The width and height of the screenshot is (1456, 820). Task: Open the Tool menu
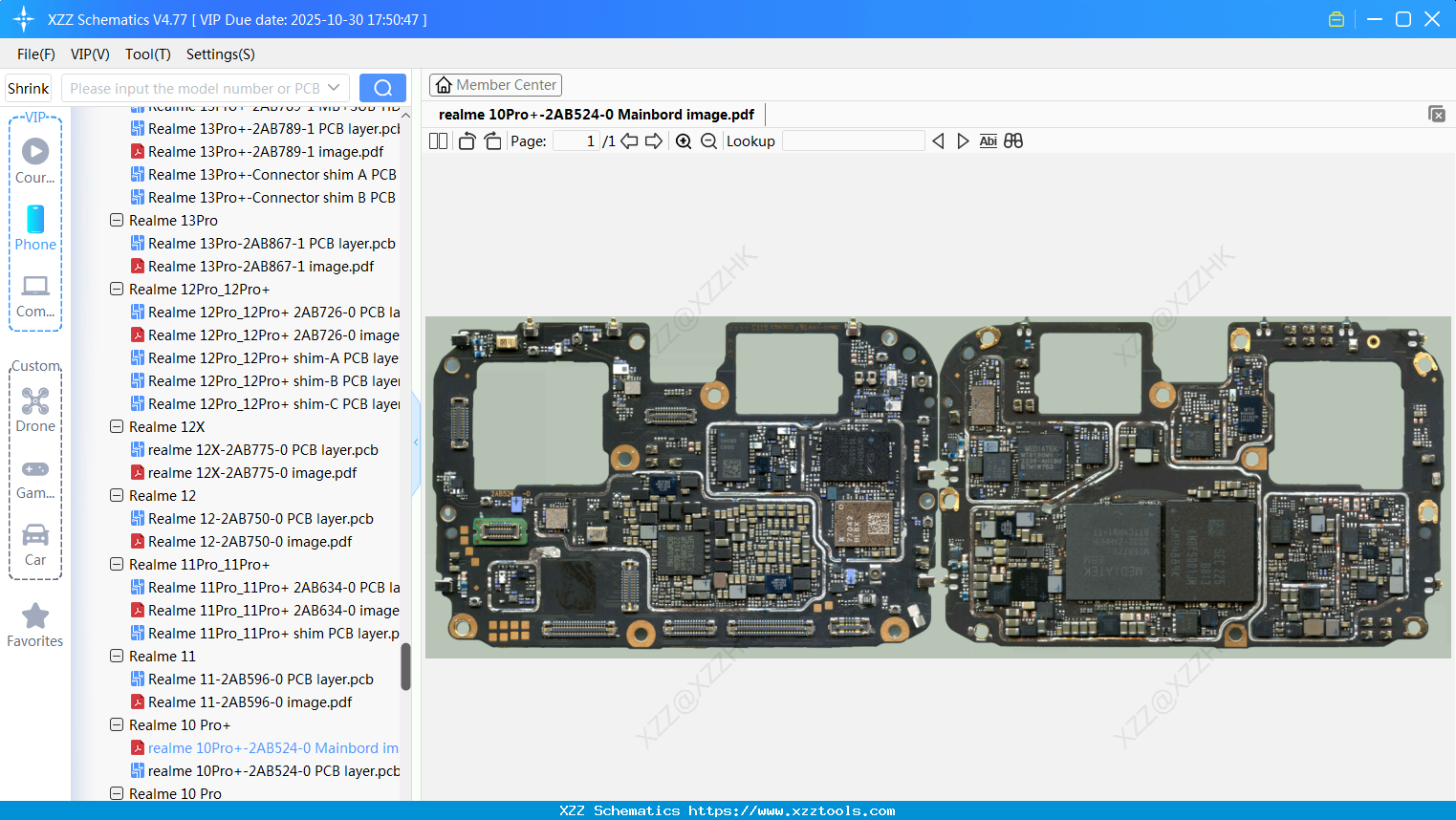[x=147, y=54]
